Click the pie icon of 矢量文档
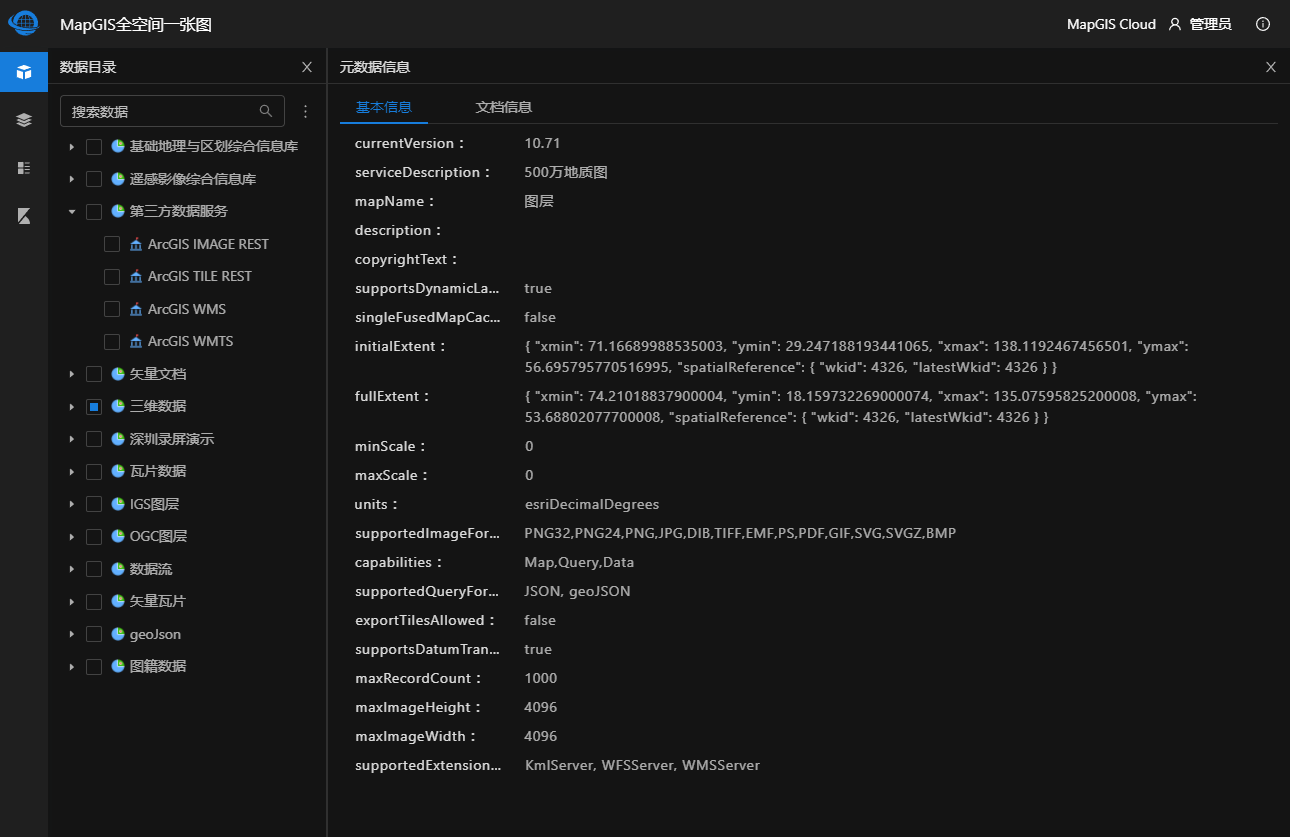Screen dimensions: 1290x837 [118, 374]
